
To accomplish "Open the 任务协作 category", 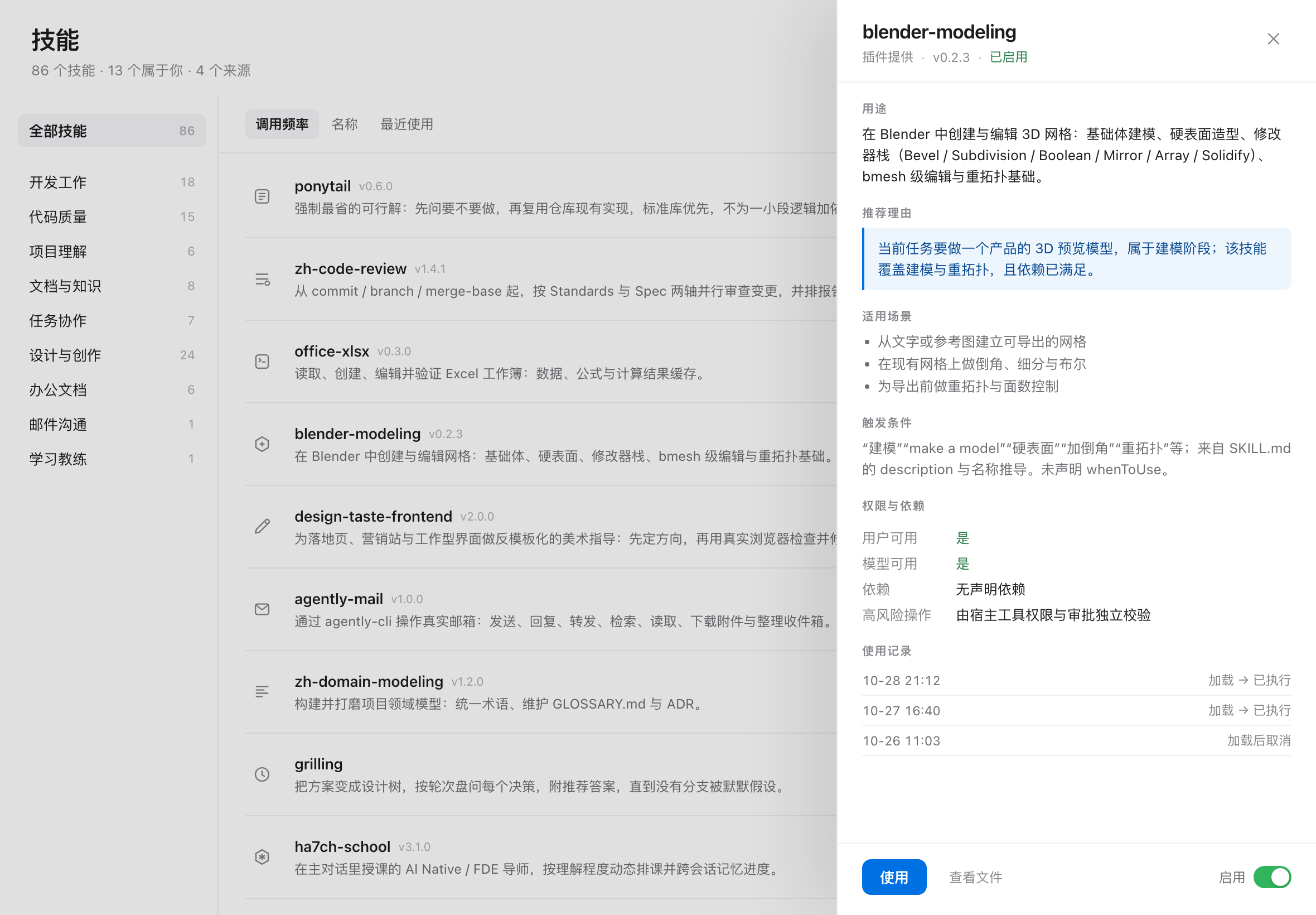I will pyautogui.click(x=112, y=320).
